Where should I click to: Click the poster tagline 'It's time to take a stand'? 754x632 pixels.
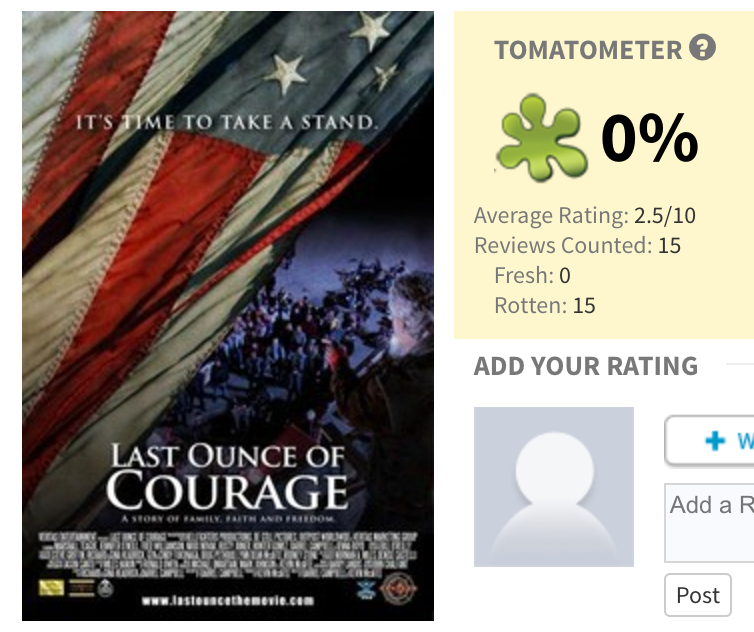point(229,123)
